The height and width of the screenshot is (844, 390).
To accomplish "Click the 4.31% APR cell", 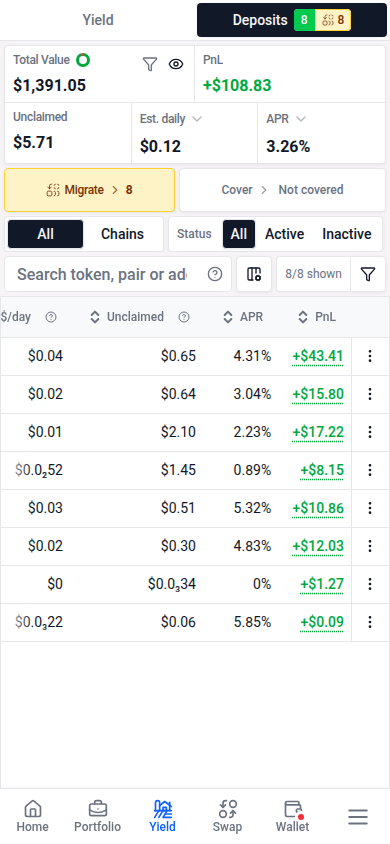I will [x=252, y=356].
